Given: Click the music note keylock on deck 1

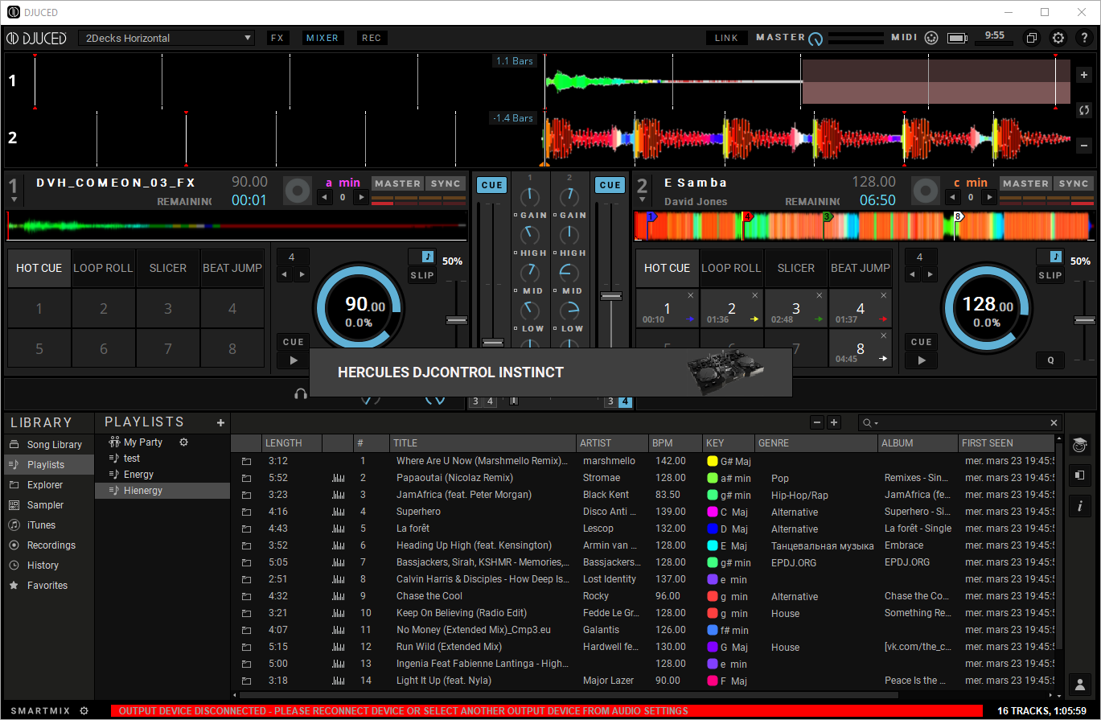Looking at the screenshot, I should [x=428, y=256].
